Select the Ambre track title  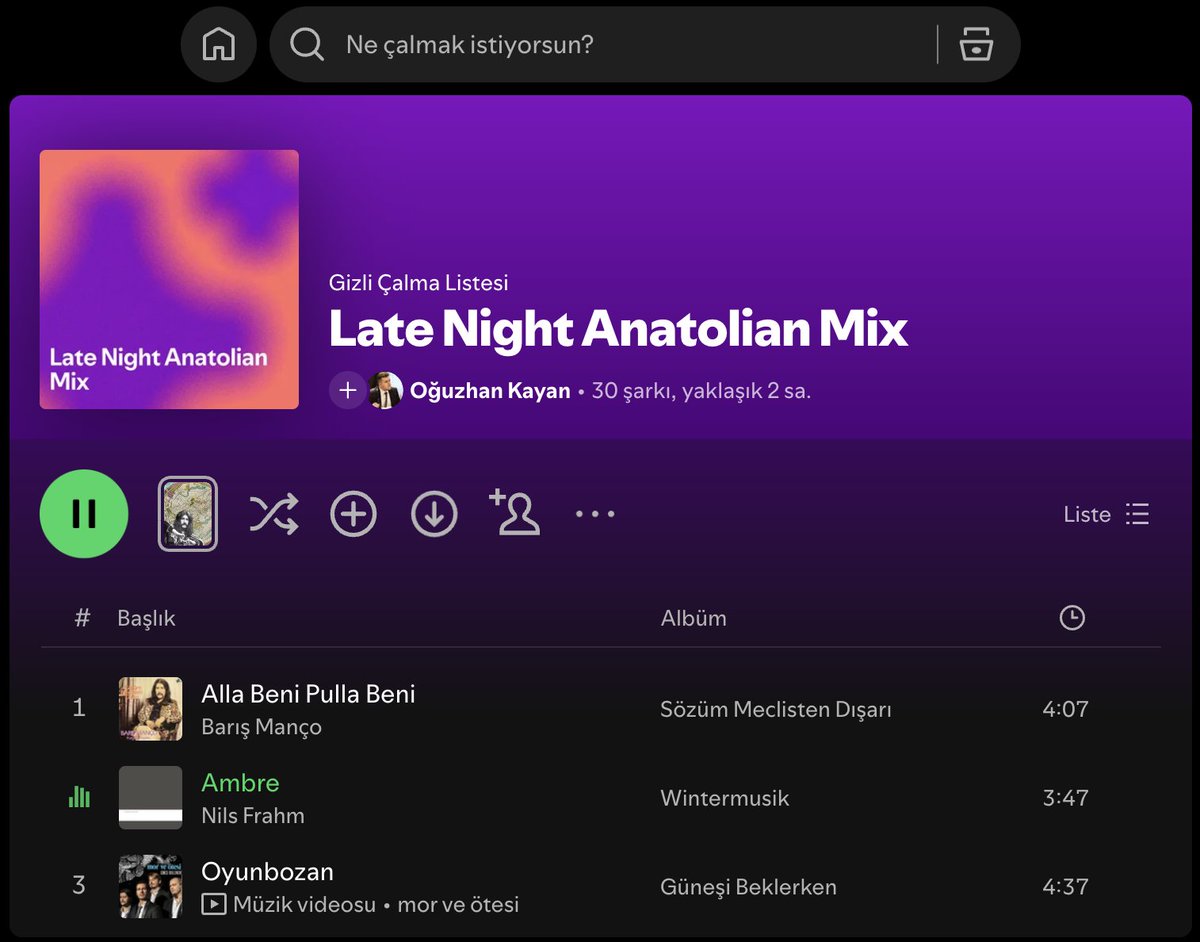(x=240, y=782)
